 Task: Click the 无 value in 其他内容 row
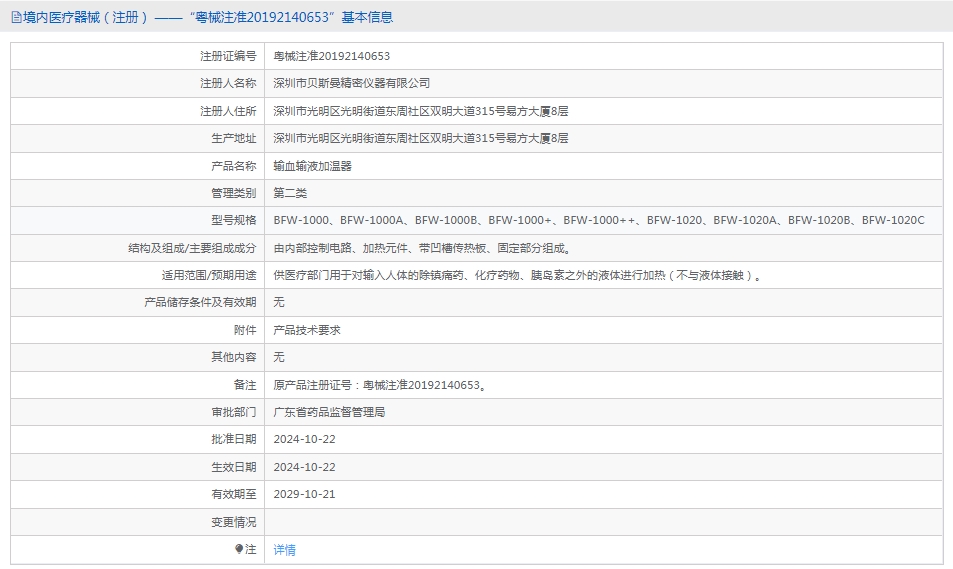tap(279, 357)
